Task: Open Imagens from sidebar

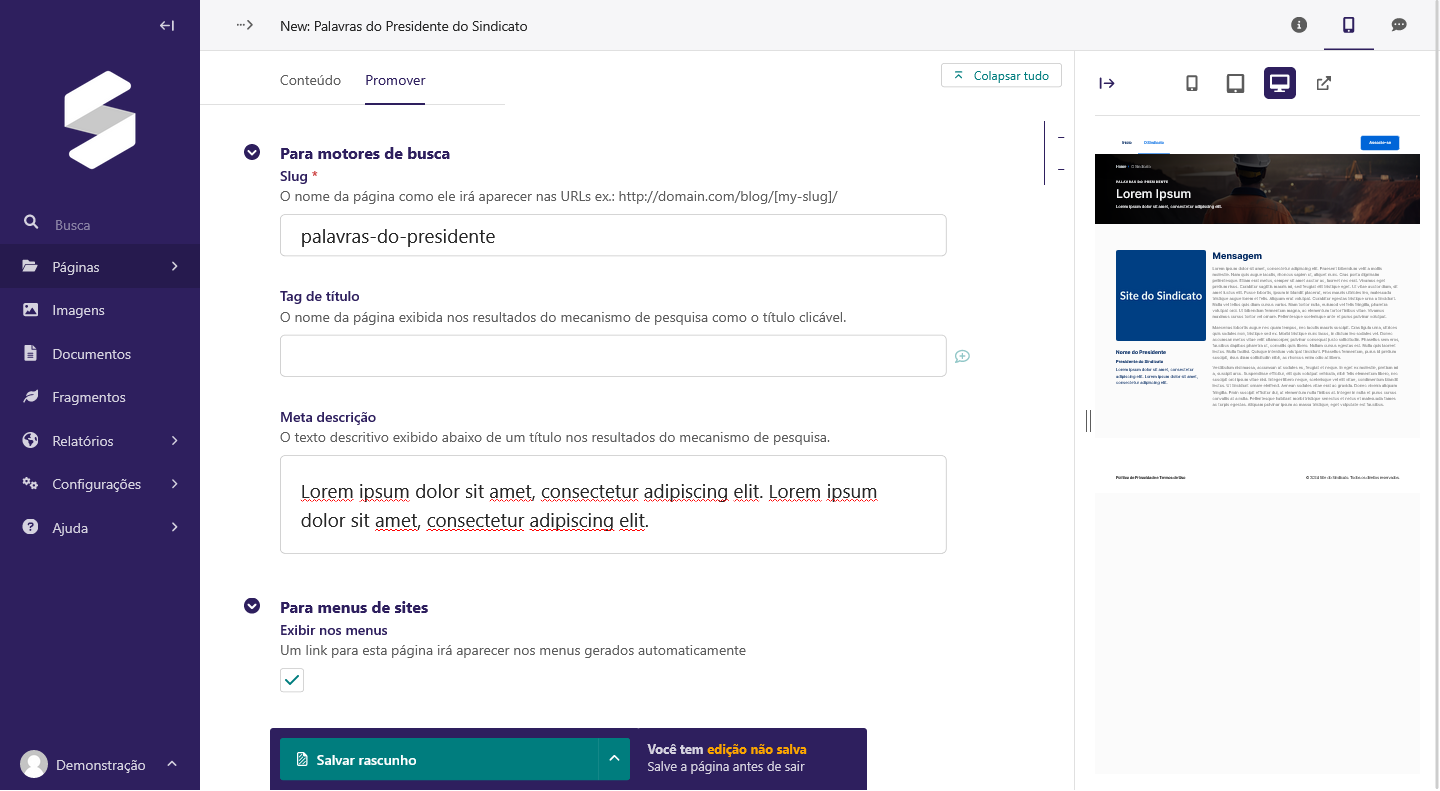Action: [x=78, y=310]
